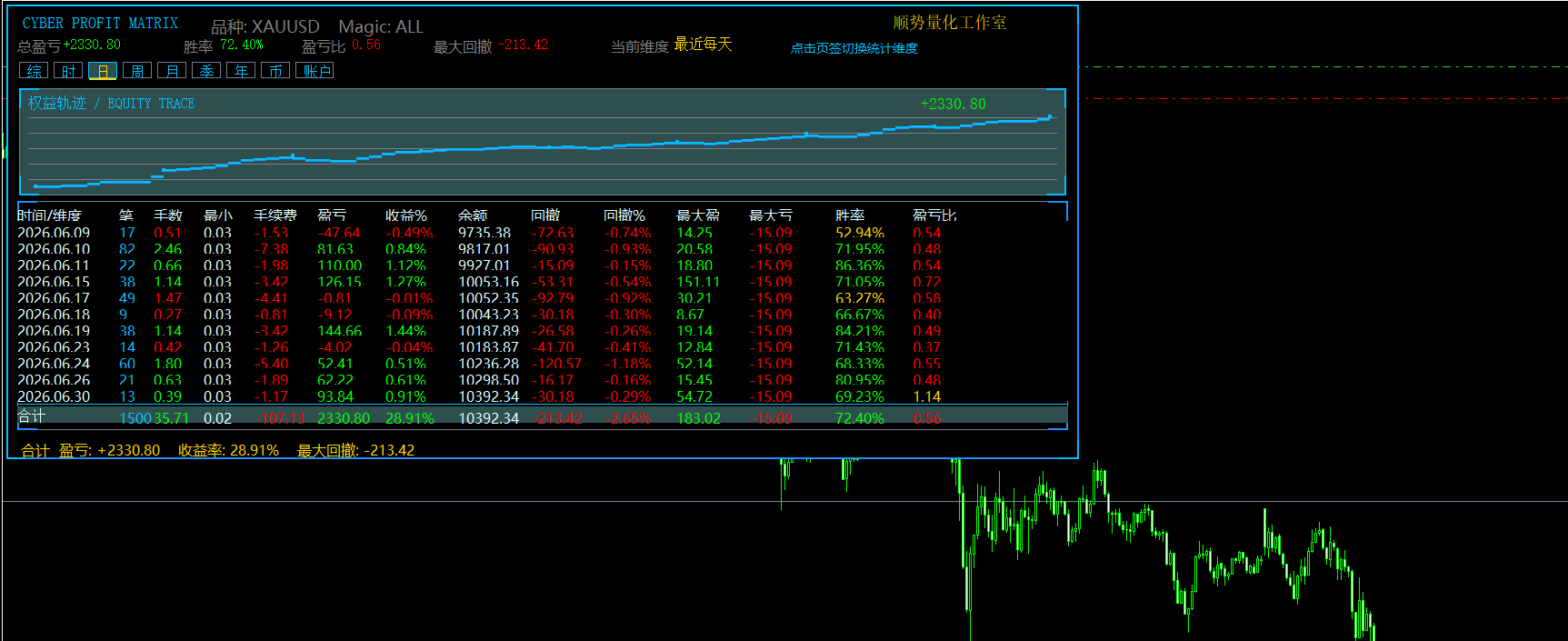The image size is (1568, 641).
Task: Click drawdown -120.57 in 2026.06.24 row
Action: 556,364
